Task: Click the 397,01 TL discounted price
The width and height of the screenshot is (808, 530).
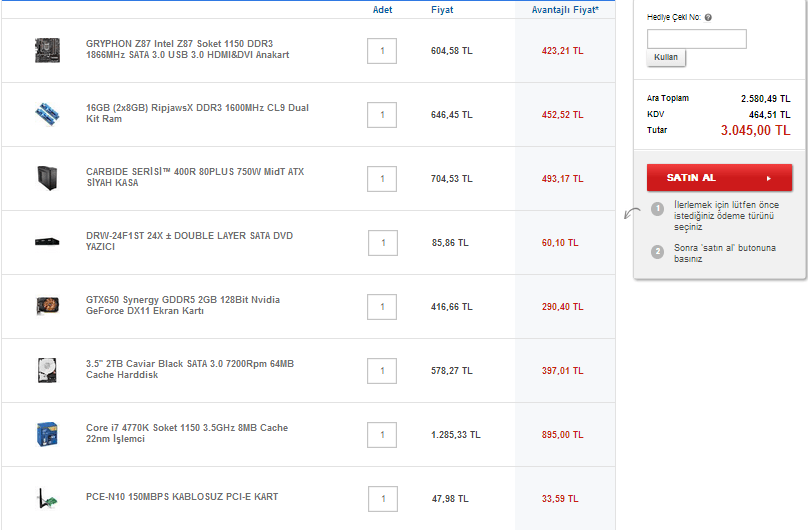Action: pos(563,371)
